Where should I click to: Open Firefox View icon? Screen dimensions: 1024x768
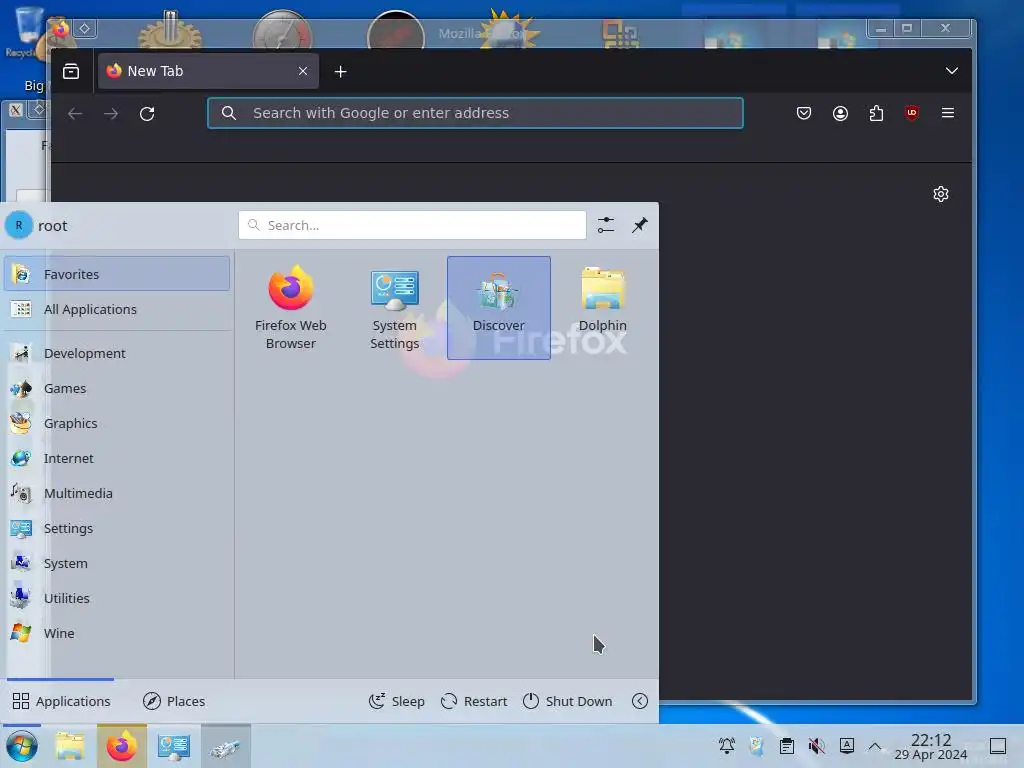tap(71, 71)
